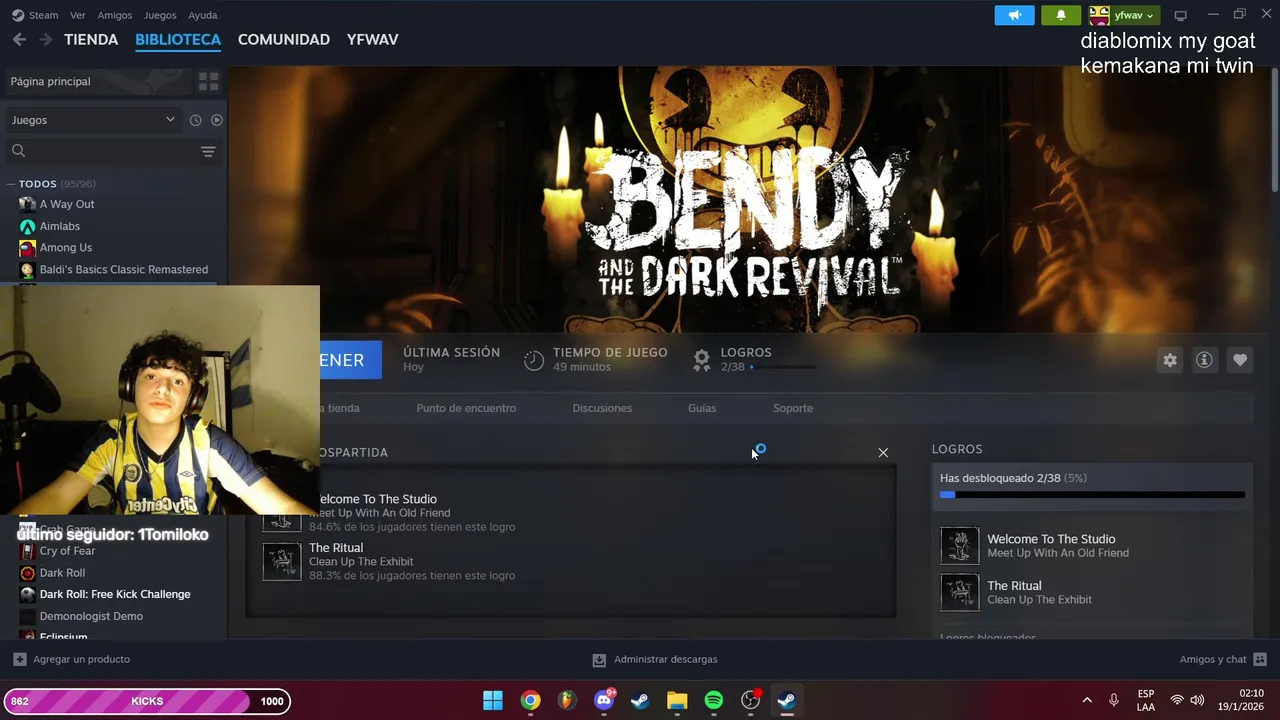This screenshot has width=1280, height=720.
Task: Open the Big Picture mode monitor icon
Action: (x=1180, y=15)
